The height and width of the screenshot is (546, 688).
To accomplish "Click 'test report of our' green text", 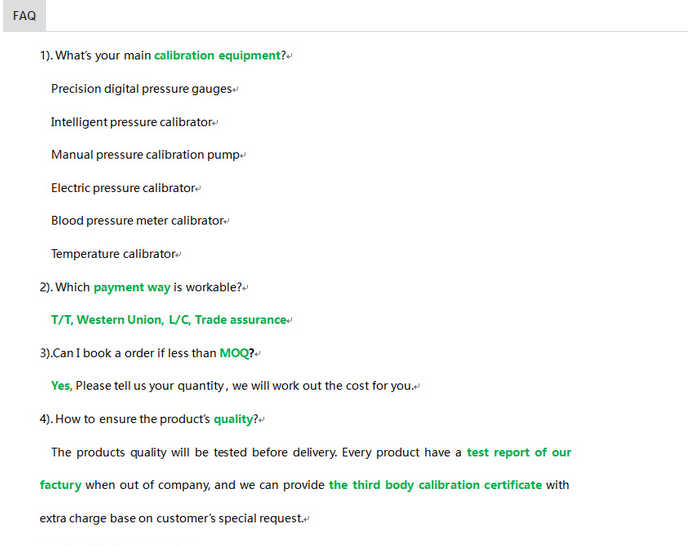I will pos(519,453).
